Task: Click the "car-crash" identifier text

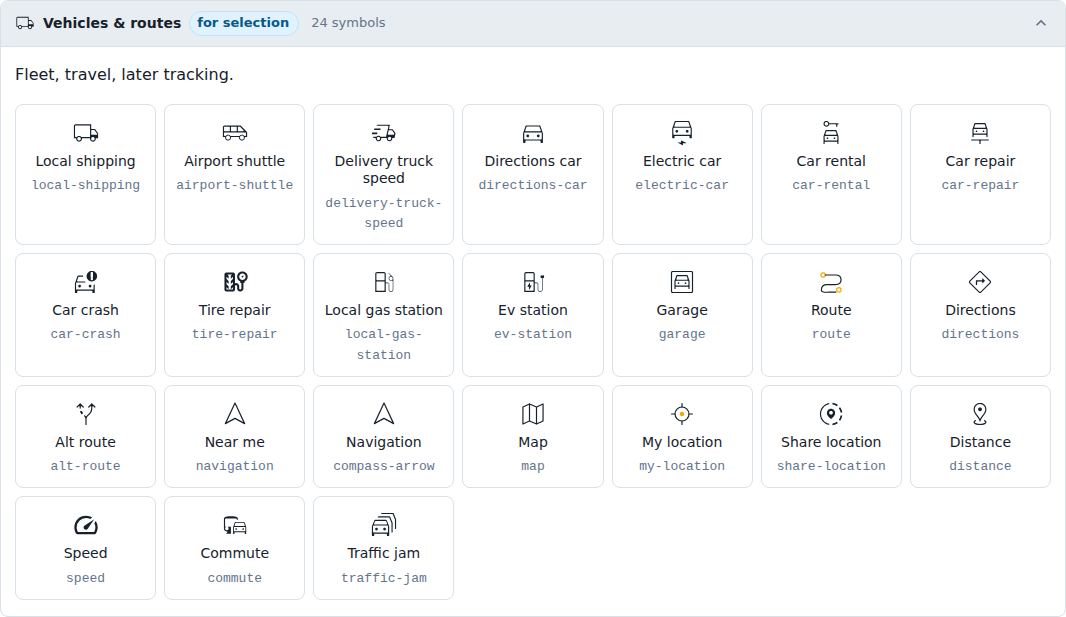Action: click(86, 334)
